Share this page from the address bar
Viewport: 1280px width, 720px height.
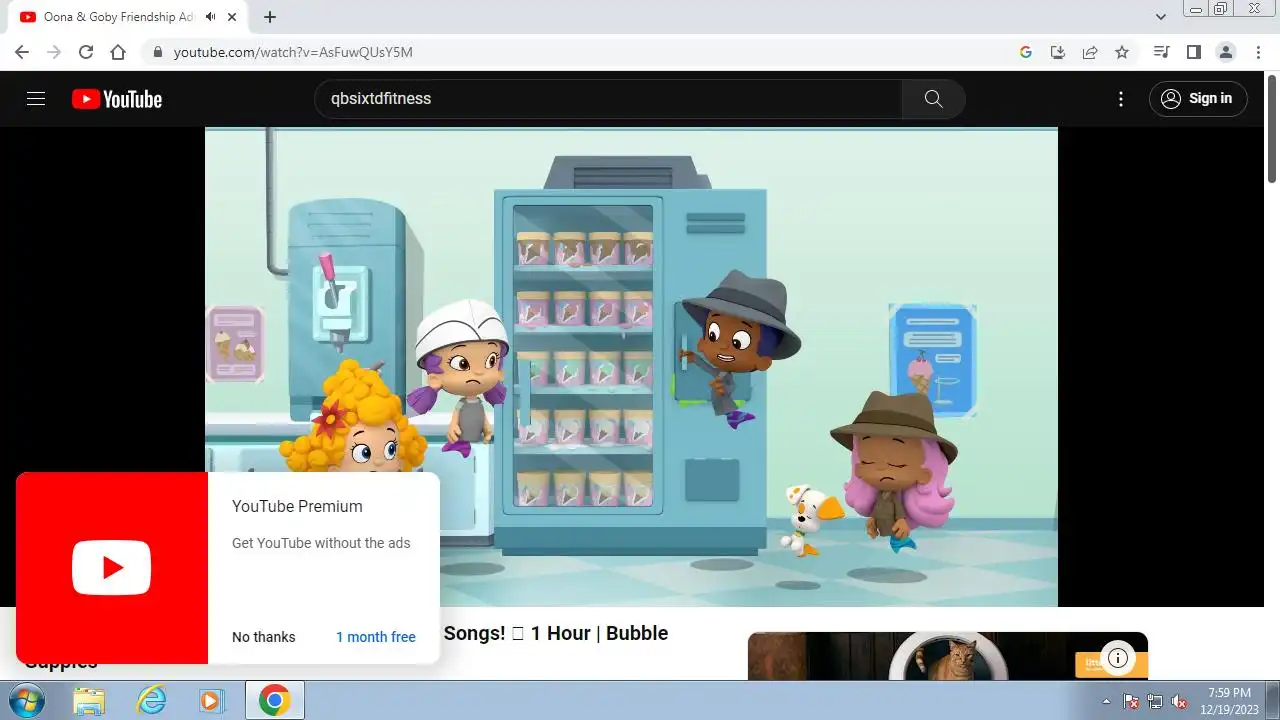(x=1090, y=52)
